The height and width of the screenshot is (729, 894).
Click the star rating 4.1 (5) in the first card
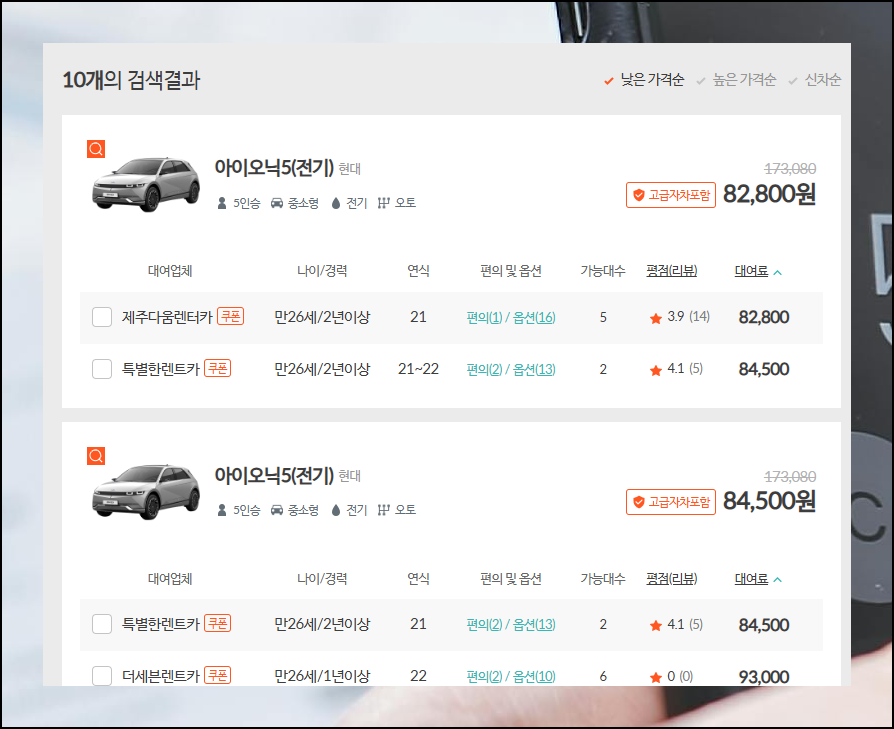pos(676,369)
